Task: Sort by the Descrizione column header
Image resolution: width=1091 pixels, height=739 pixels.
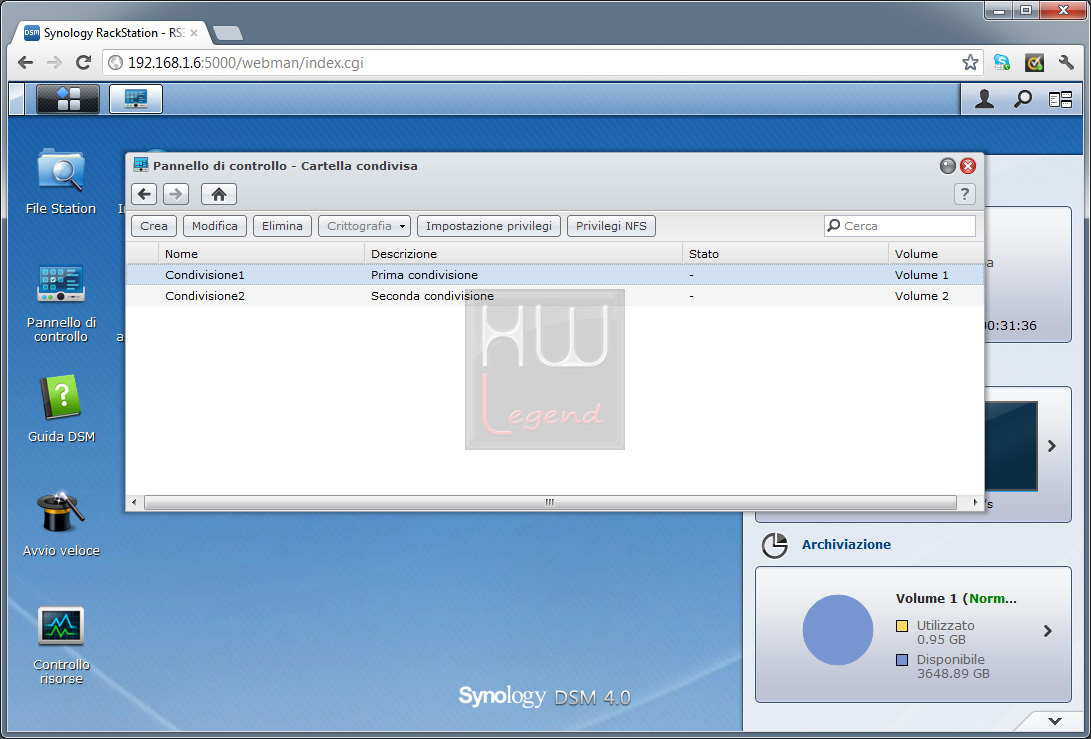Action: click(x=523, y=254)
